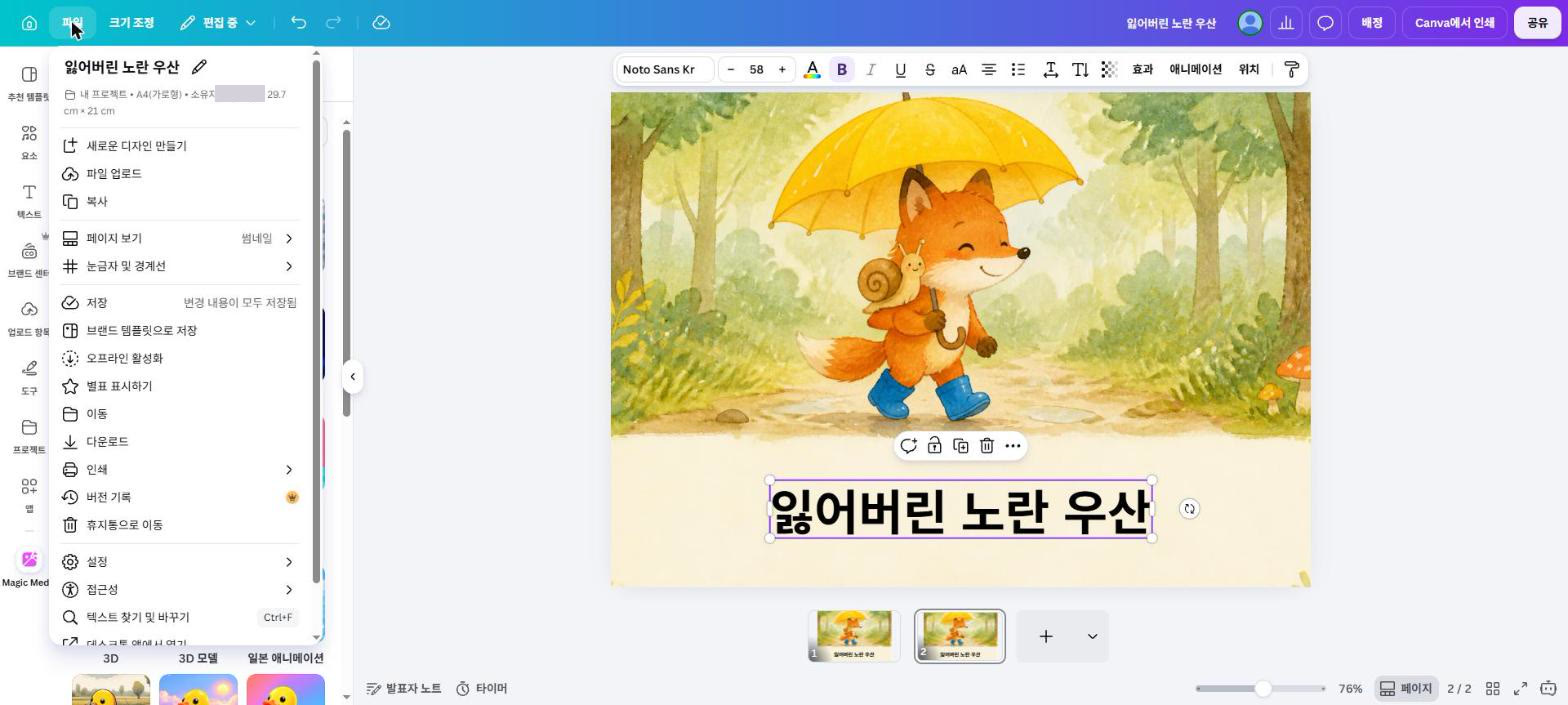
Task: Select 복사 menu item
Action: pos(180,202)
